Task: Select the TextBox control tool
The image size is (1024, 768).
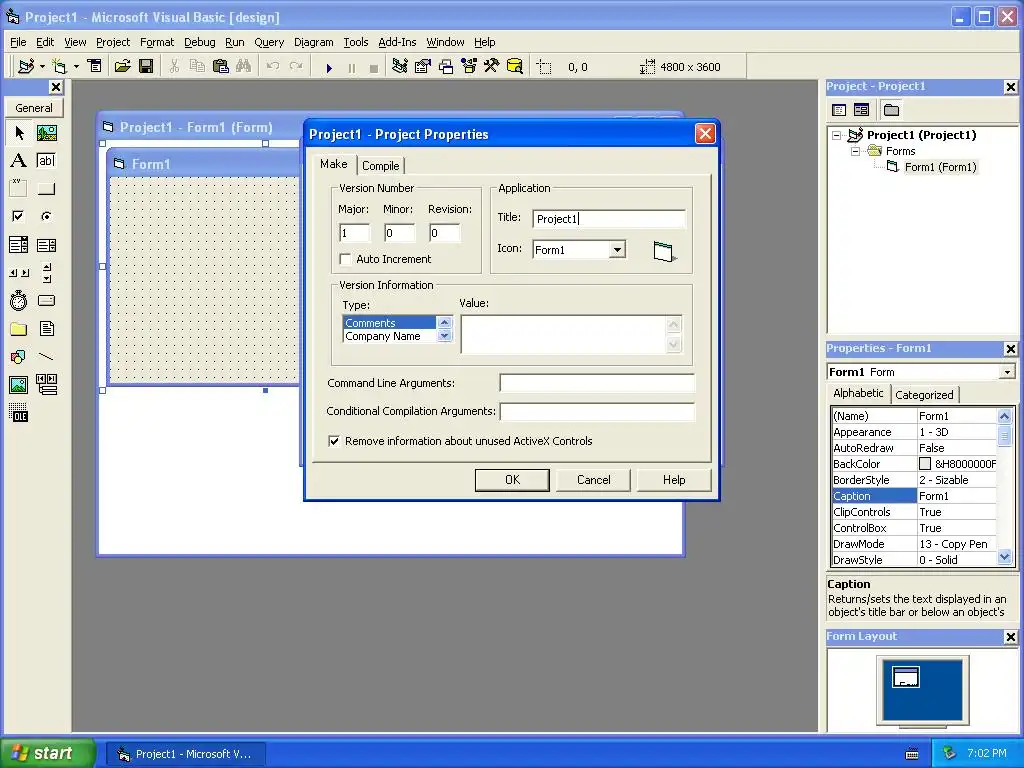Action: pyautogui.click(x=46, y=161)
